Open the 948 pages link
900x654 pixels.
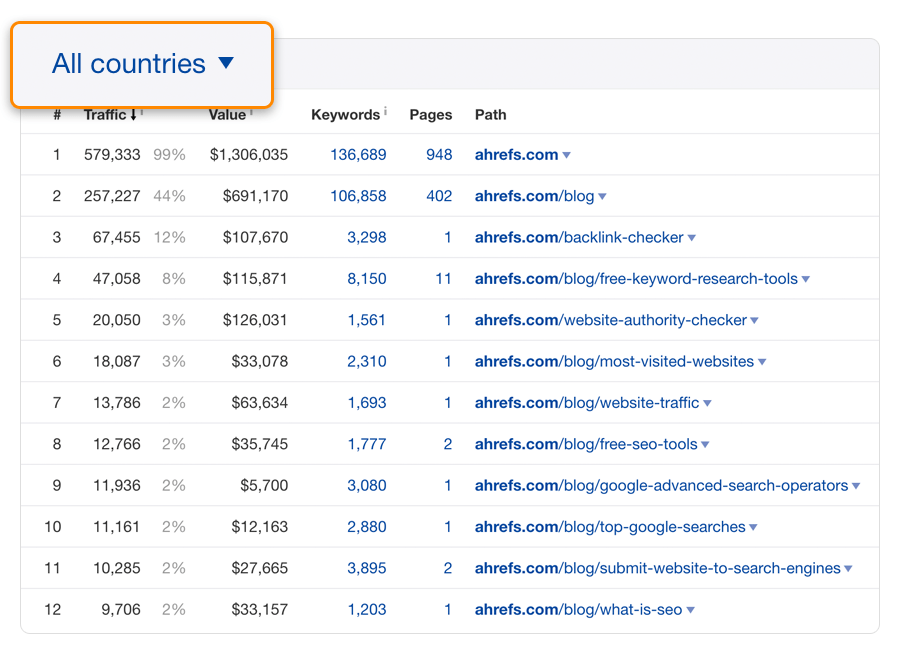pyautogui.click(x=439, y=154)
